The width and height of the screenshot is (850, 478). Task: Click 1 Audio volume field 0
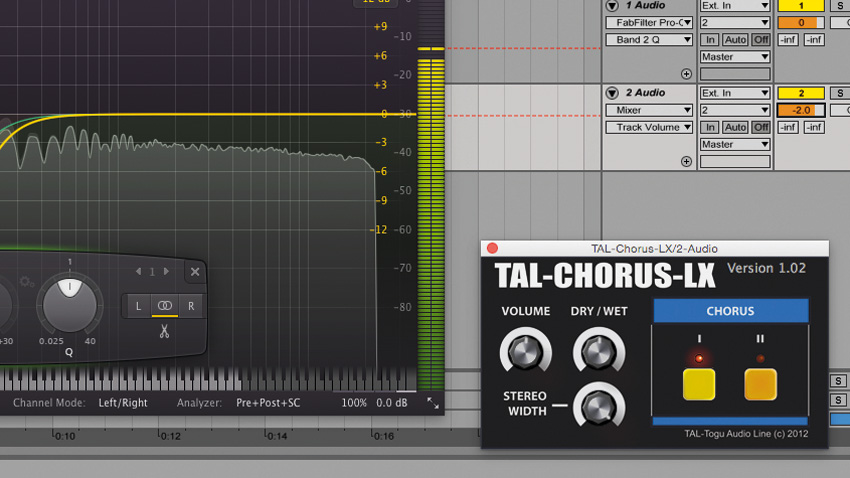click(801, 22)
